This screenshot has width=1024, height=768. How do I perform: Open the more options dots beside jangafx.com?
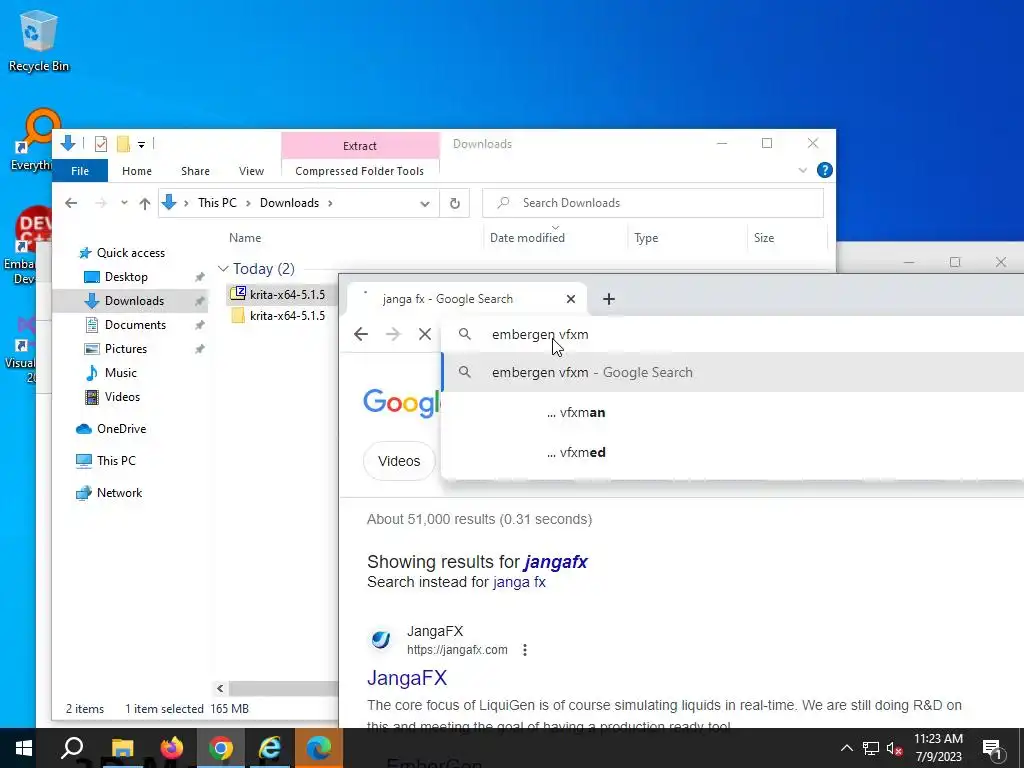(524, 650)
